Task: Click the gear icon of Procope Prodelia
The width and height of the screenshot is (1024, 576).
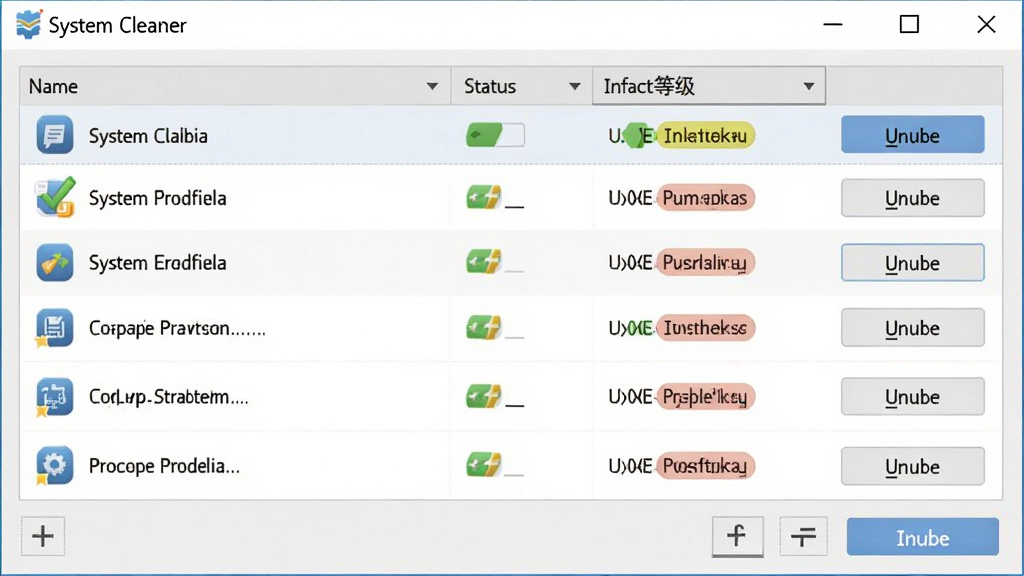Action: 54,466
